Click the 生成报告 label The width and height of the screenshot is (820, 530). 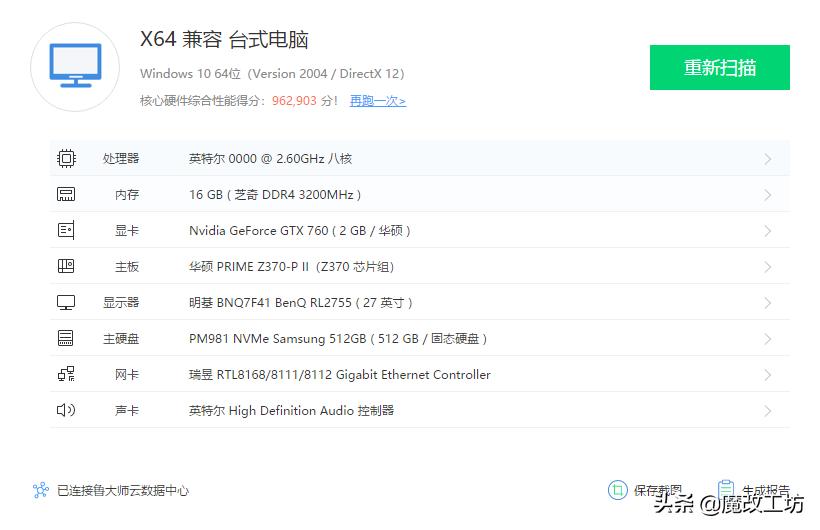766,490
